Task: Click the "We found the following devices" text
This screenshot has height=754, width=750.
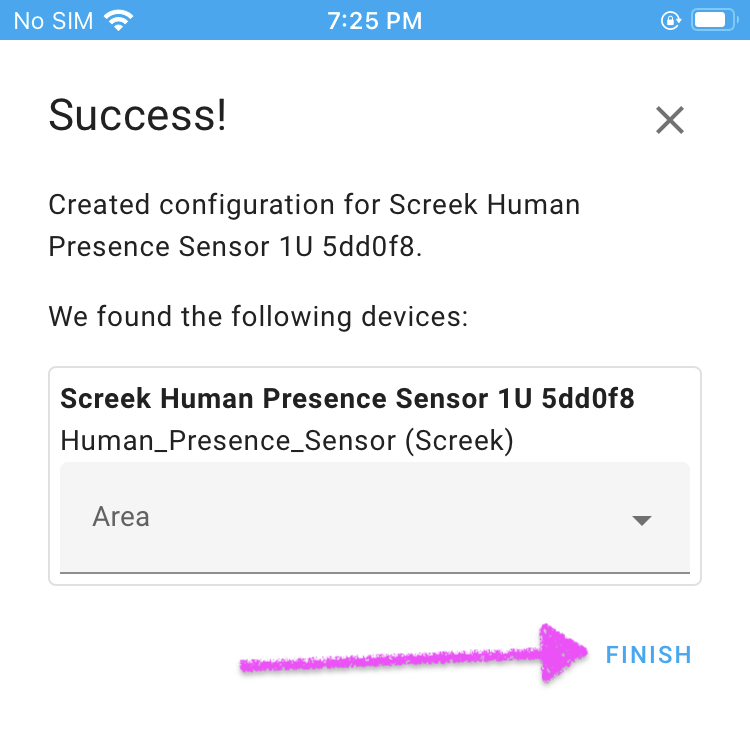Action: click(259, 316)
